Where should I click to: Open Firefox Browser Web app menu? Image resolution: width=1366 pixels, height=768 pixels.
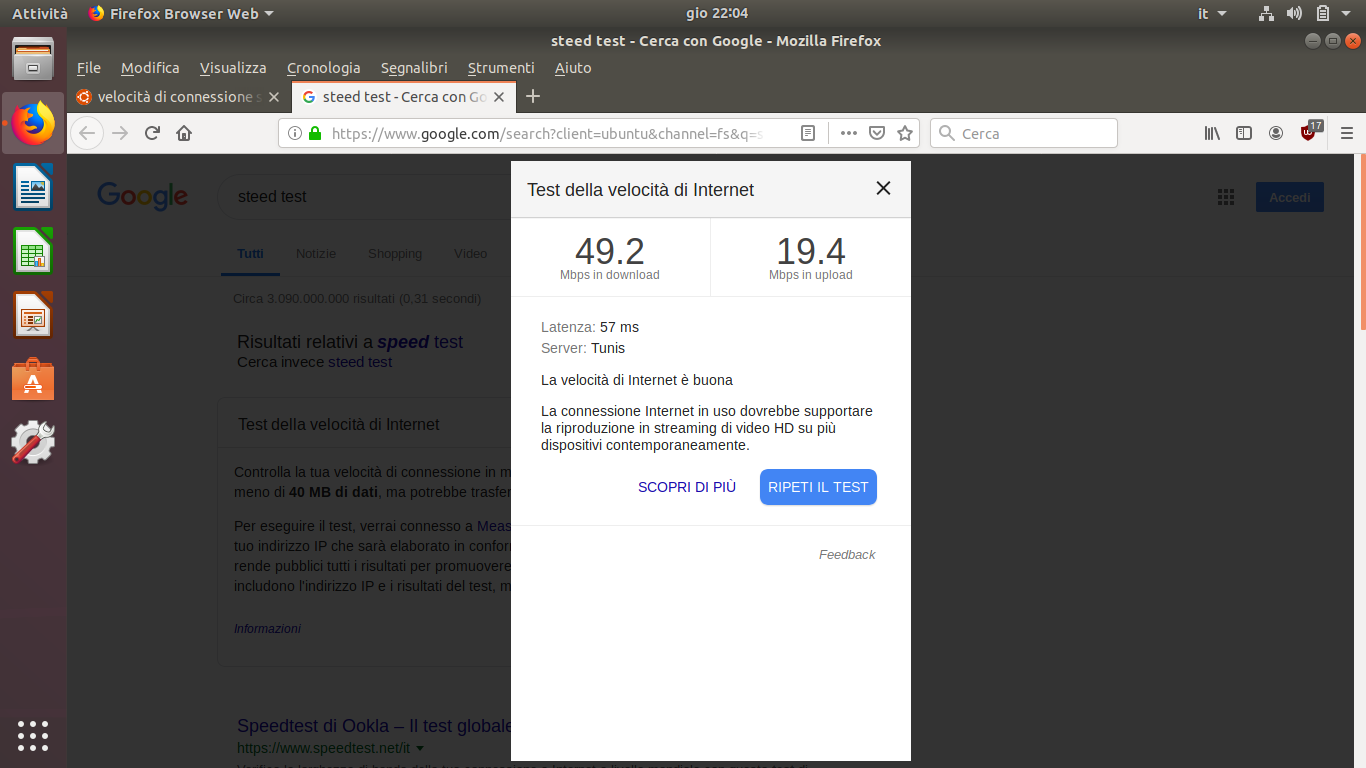coord(181,13)
